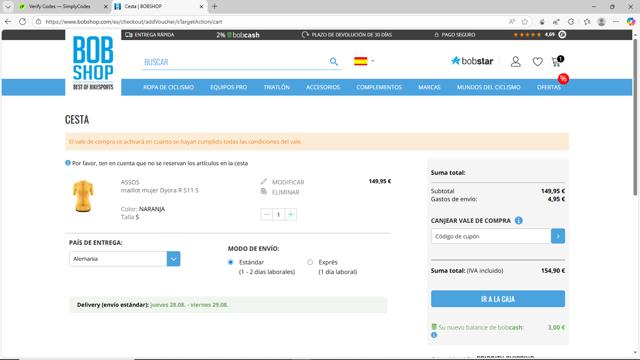Open the Copilot sidebar icon

tap(631, 22)
